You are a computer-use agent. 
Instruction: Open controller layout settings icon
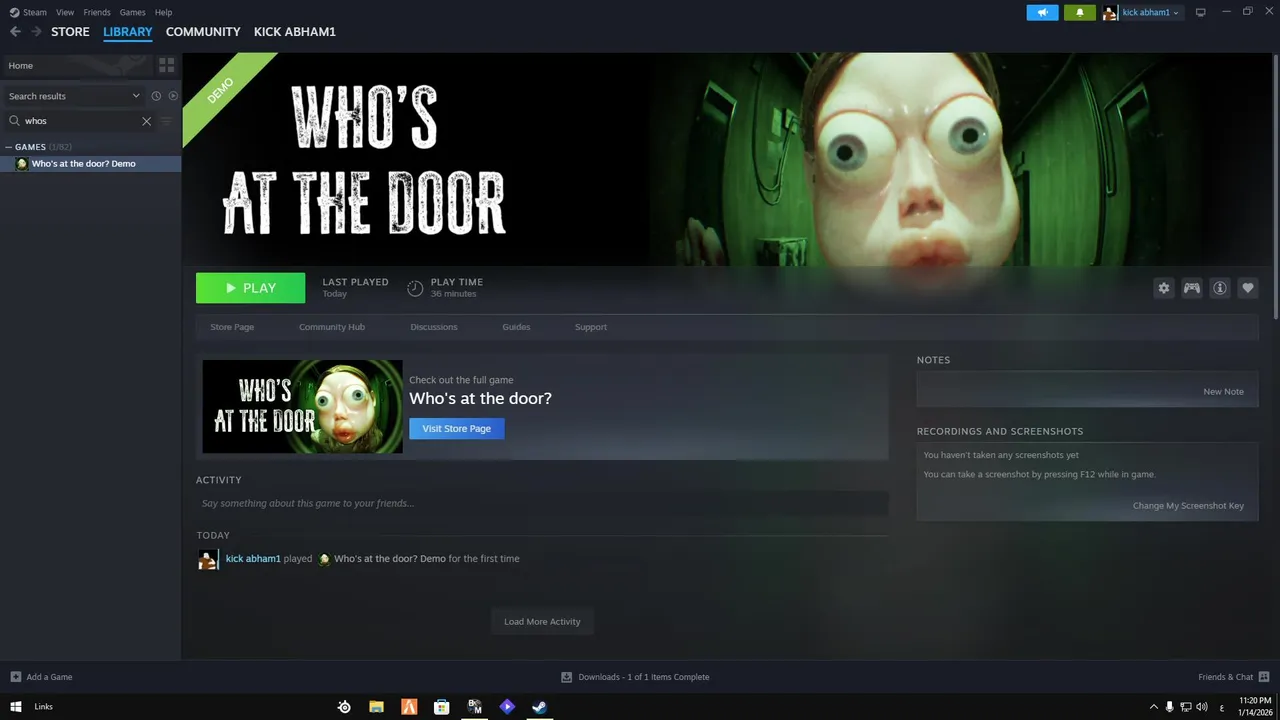pyautogui.click(x=1192, y=288)
